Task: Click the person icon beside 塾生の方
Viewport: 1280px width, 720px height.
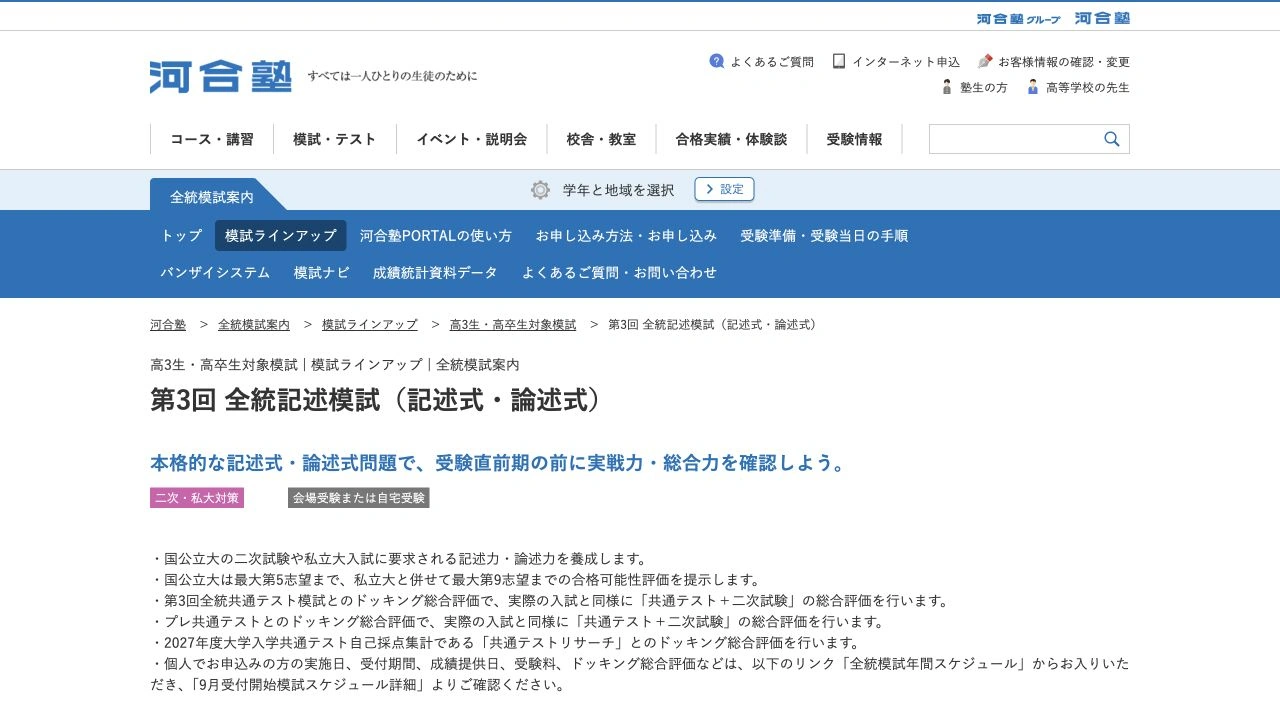Action: pyautogui.click(x=947, y=87)
